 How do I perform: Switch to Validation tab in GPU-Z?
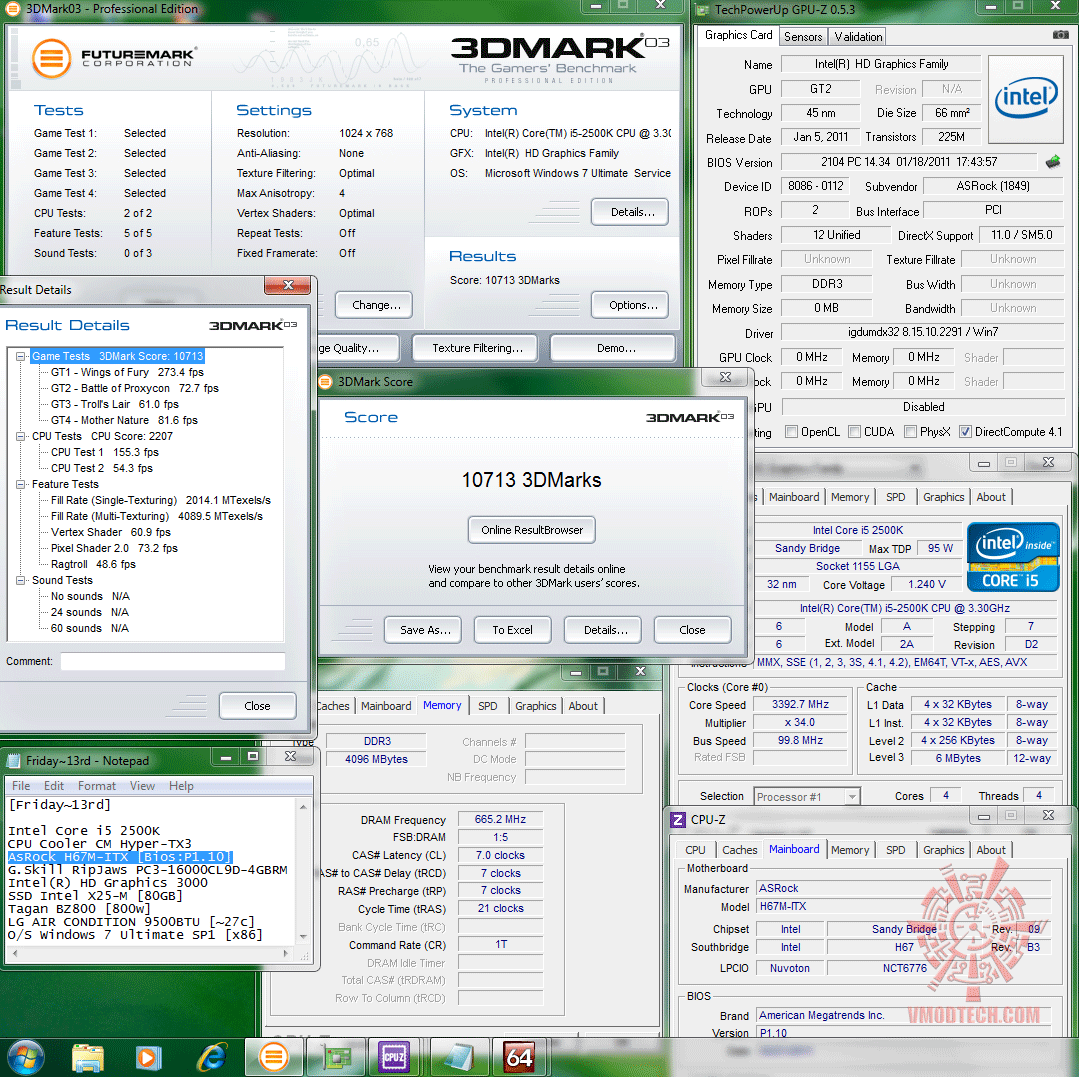click(858, 36)
